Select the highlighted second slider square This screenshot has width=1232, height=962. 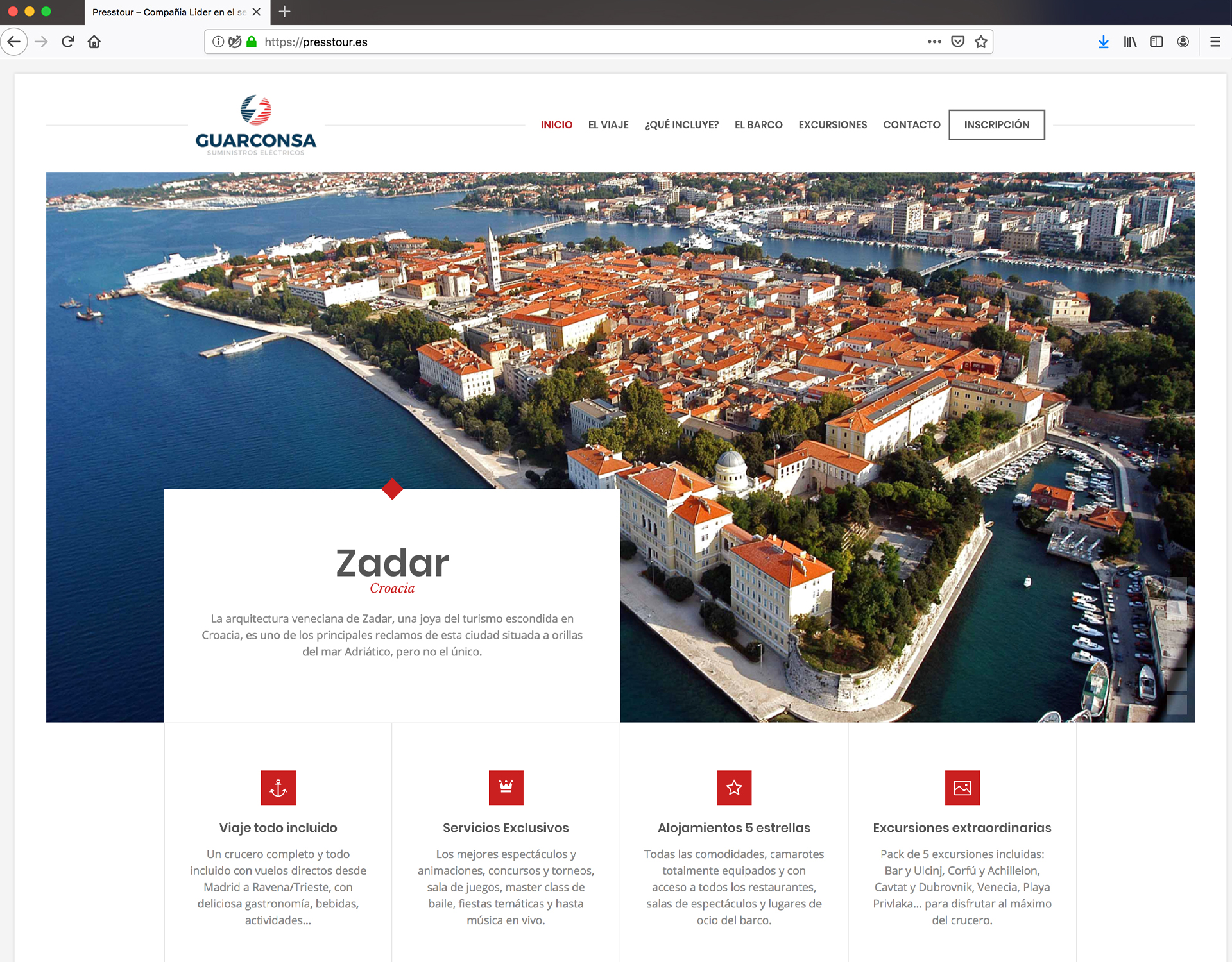pyautogui.click(x=1177, y=610)
